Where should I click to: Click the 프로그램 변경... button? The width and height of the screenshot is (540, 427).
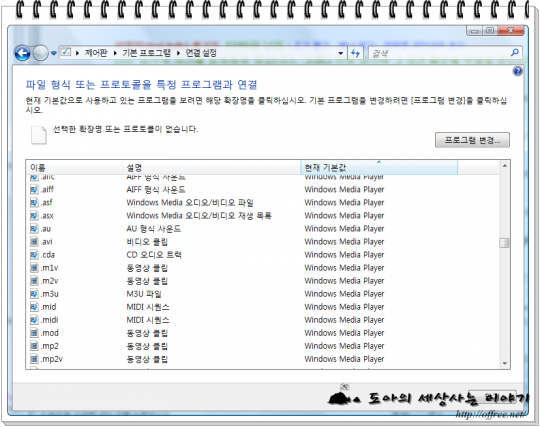(x=472, y=140)
